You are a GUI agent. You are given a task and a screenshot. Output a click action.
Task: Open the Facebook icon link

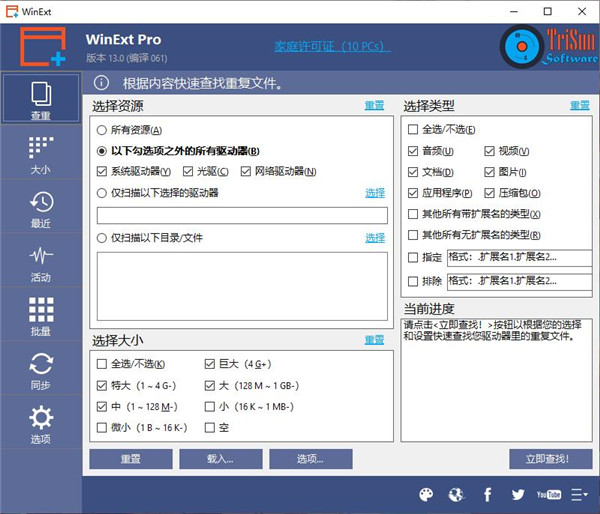click(488, 494)
